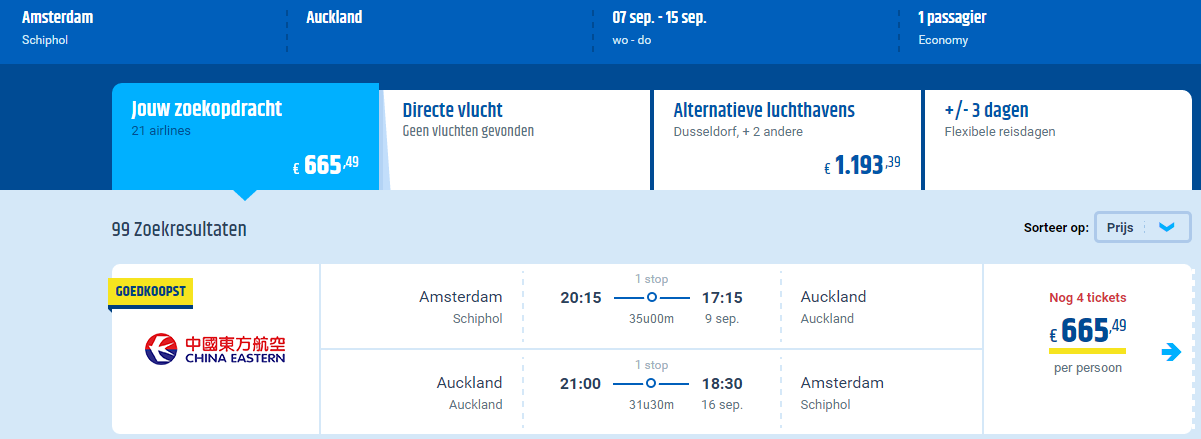Click the € 1.193,39 alternative airports price
This screenshot has width=1201, height=439.
click(862, 166)
